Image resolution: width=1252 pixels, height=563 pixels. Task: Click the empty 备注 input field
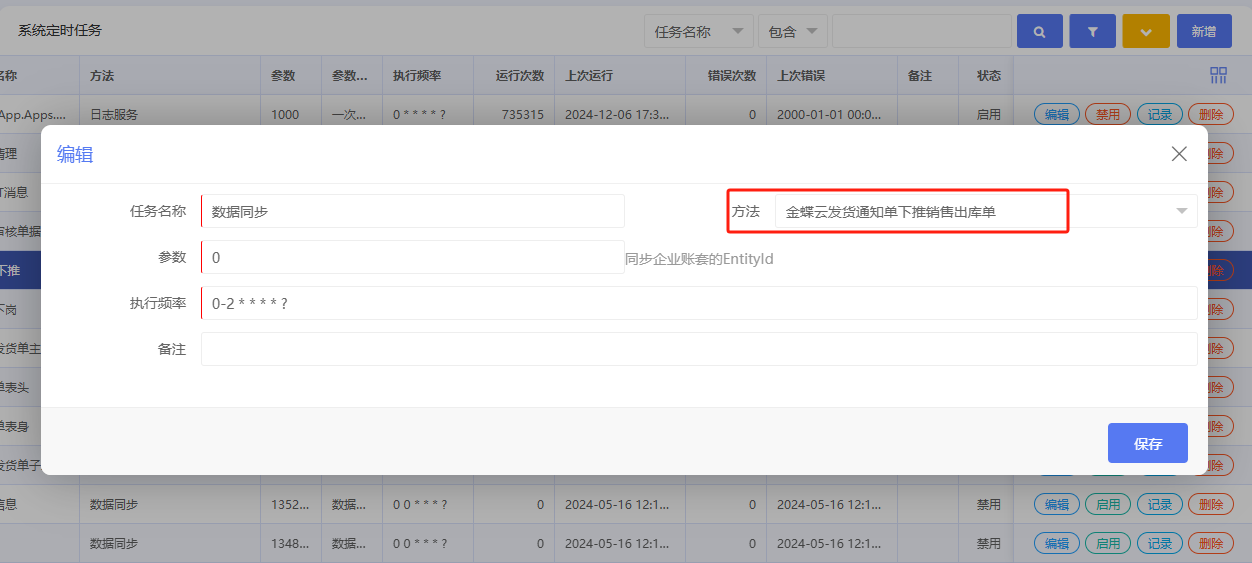click(x=698, y=349)
